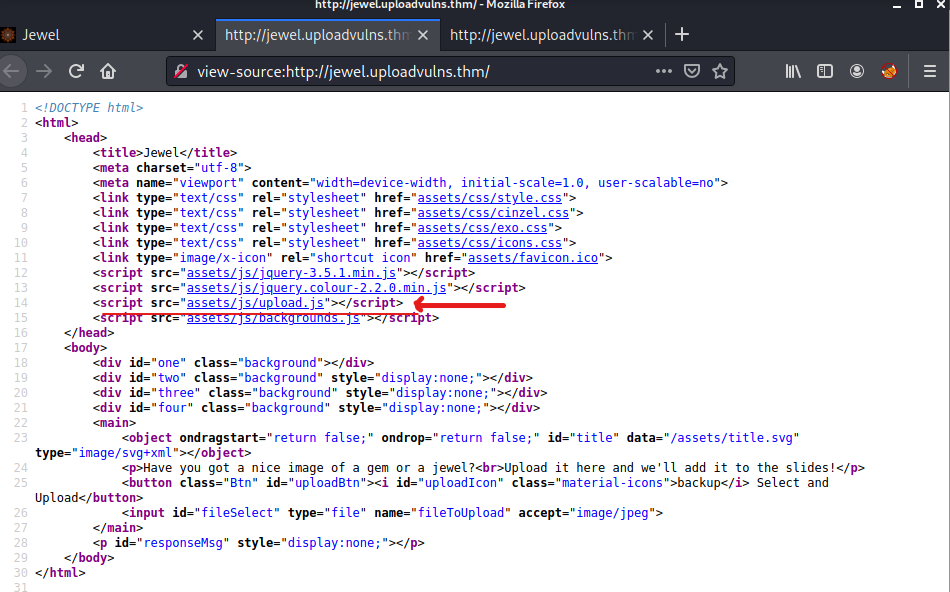This screenshot has height=592, width=950.
Task: Click the Jewel title text in source
Action: tap(161, 153)
